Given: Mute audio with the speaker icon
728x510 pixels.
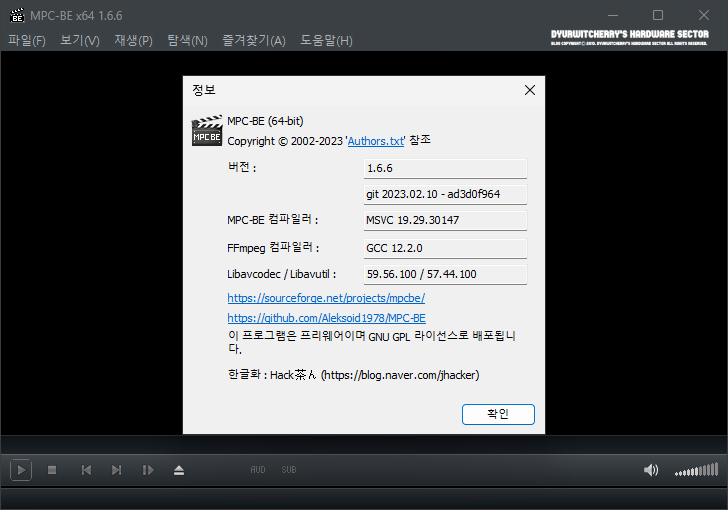Looking at the screenshot, I should tap(650, 470).
